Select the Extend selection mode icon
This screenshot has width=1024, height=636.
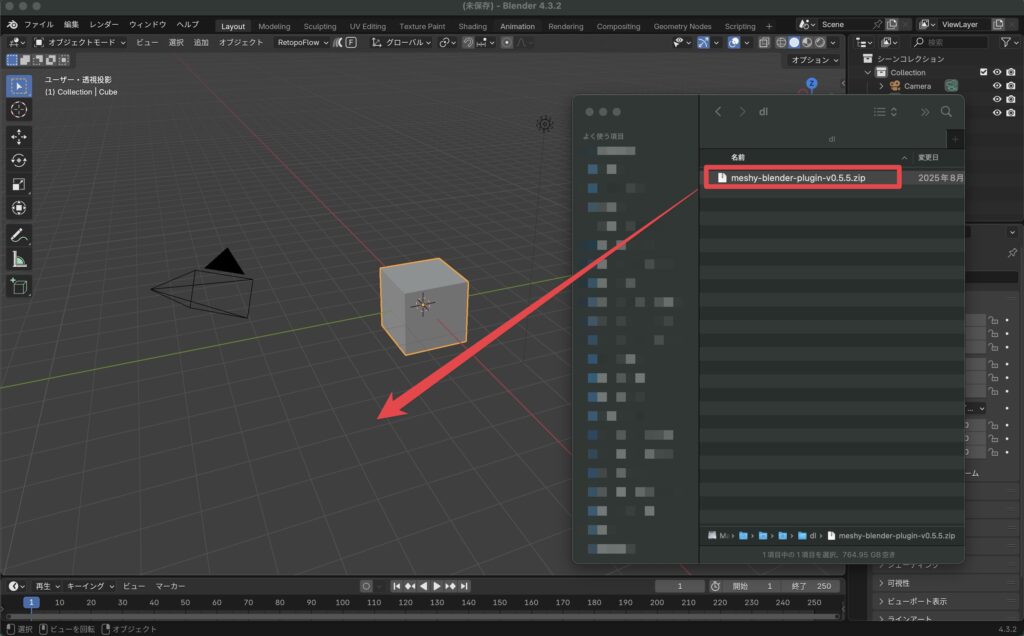[25, 60]
